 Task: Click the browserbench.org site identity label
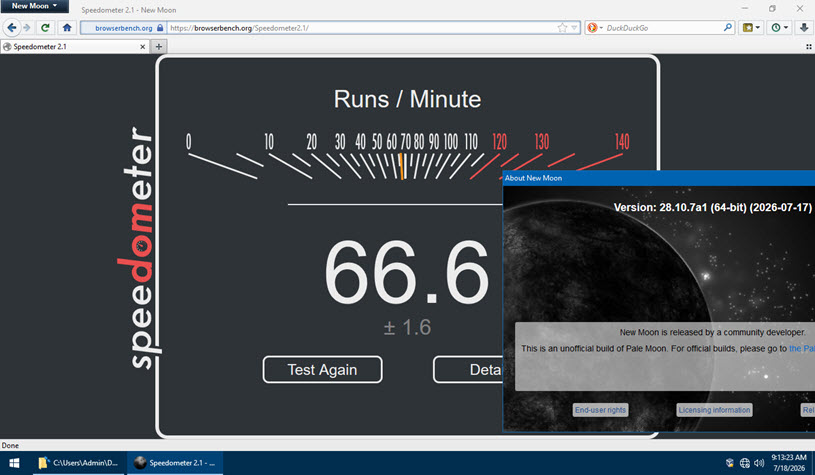point(124,28)
